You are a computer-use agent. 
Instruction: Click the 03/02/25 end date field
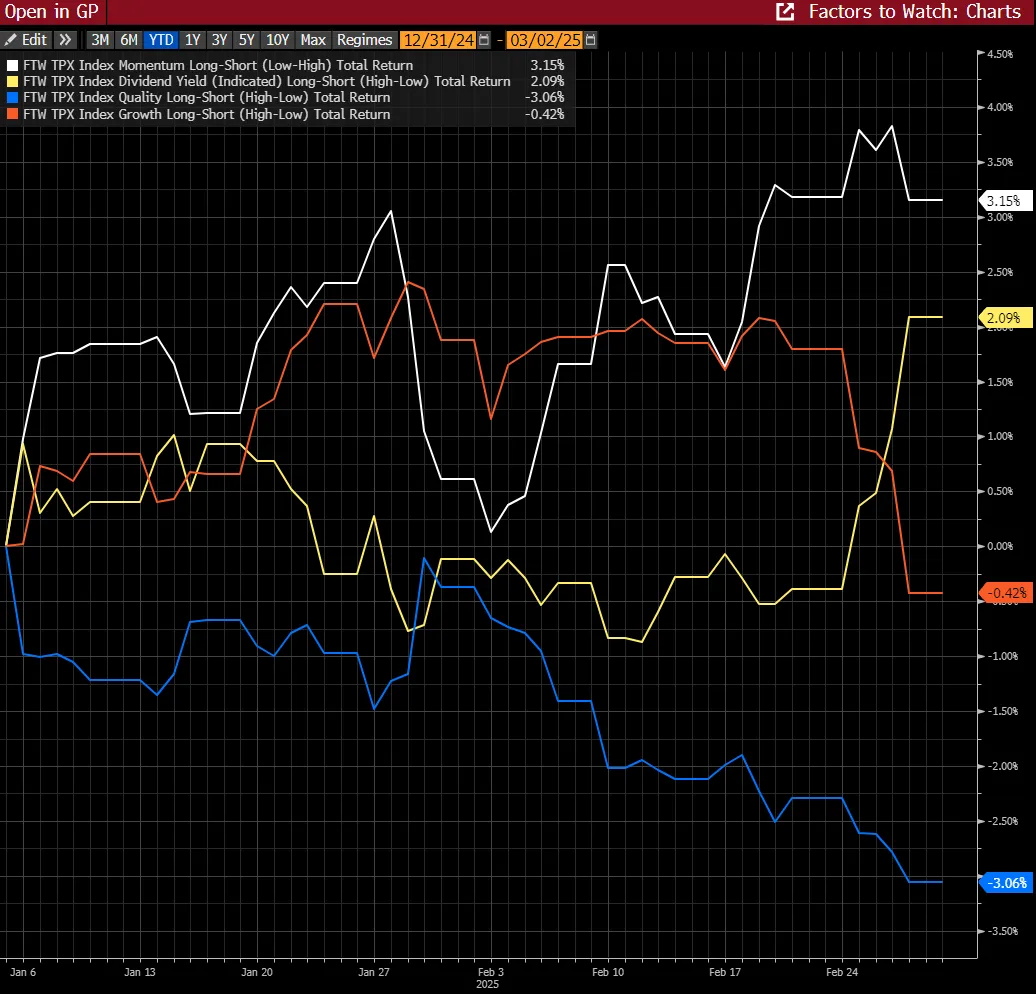(546, 40)
